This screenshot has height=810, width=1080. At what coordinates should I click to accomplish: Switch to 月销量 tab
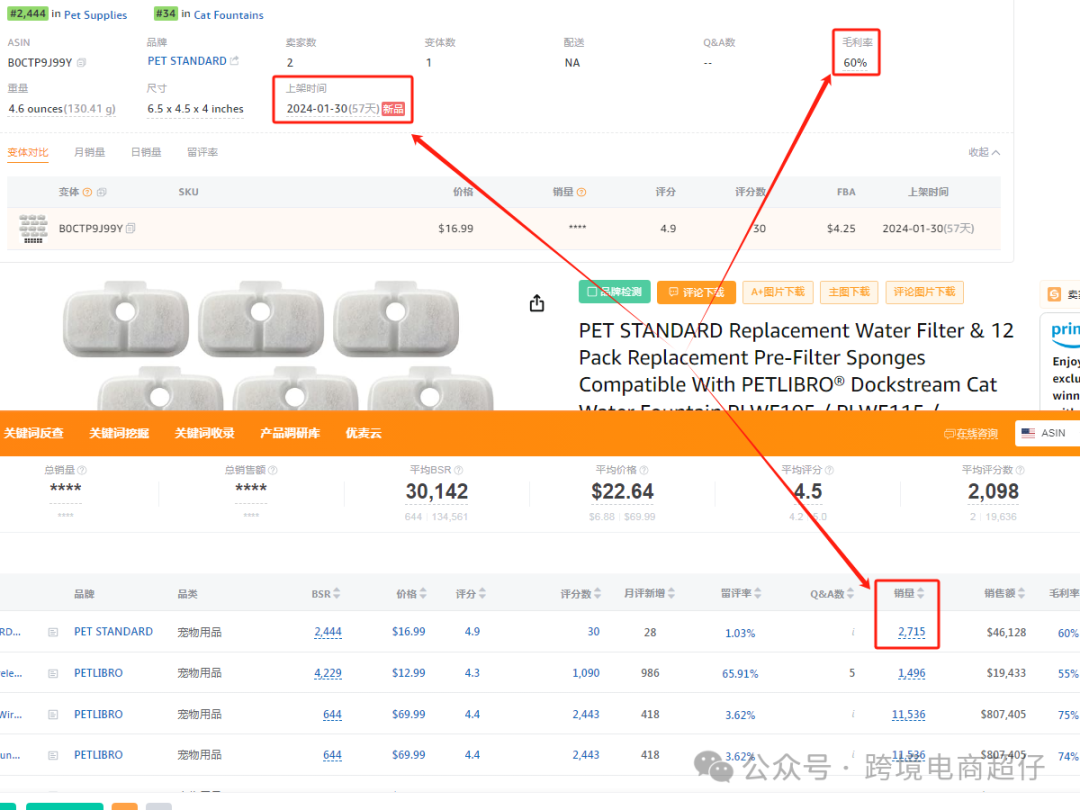point(90,152)
